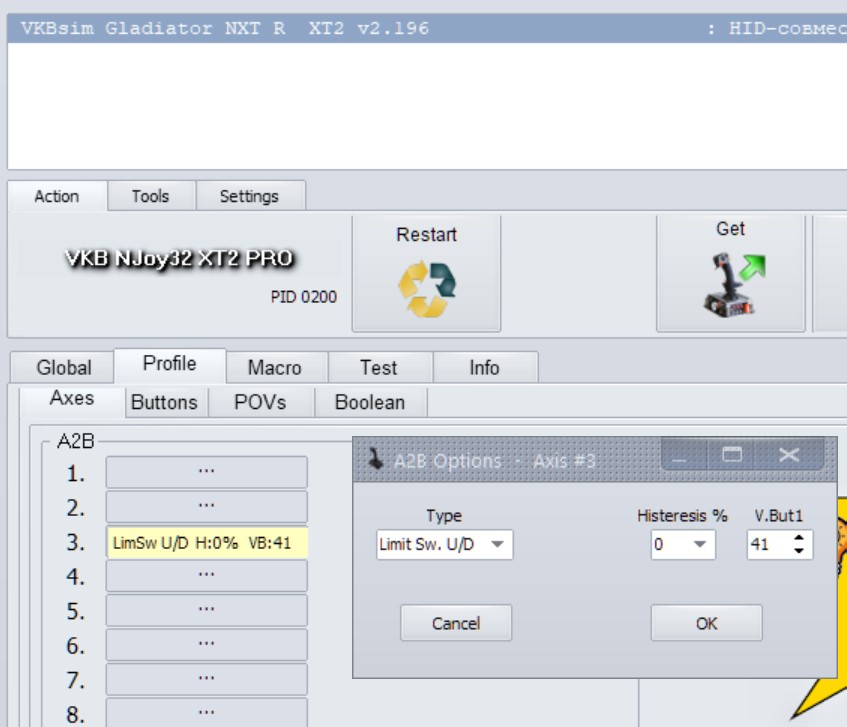
Task: Switch to the Global tab
Action: tap(63, 368)
